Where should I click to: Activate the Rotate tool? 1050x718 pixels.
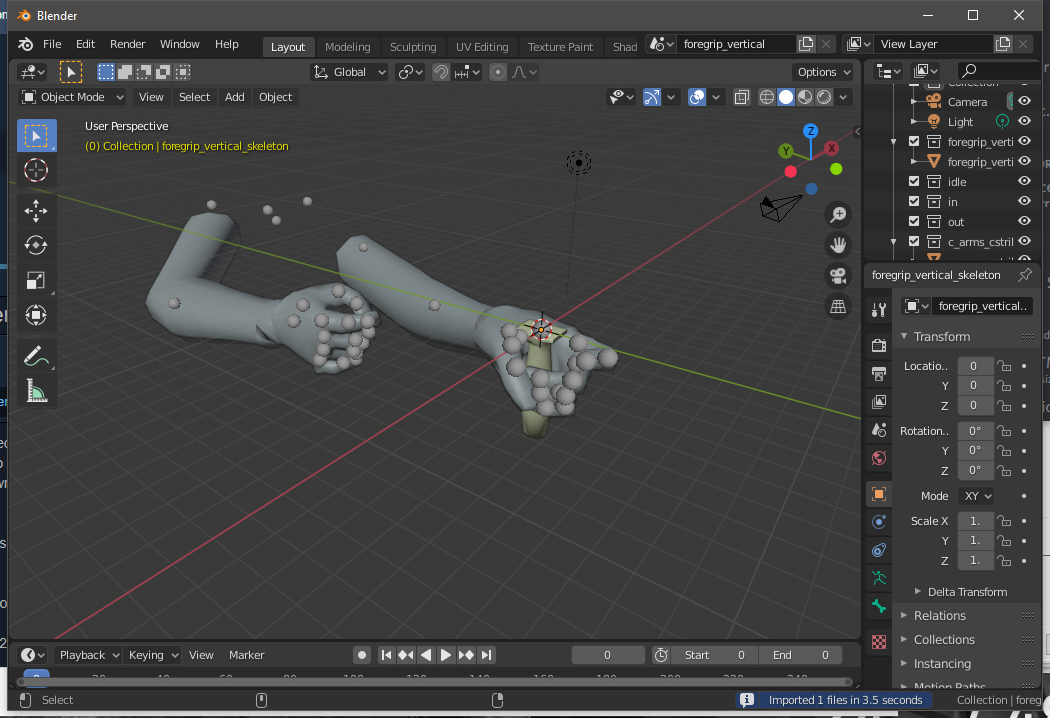36,245
